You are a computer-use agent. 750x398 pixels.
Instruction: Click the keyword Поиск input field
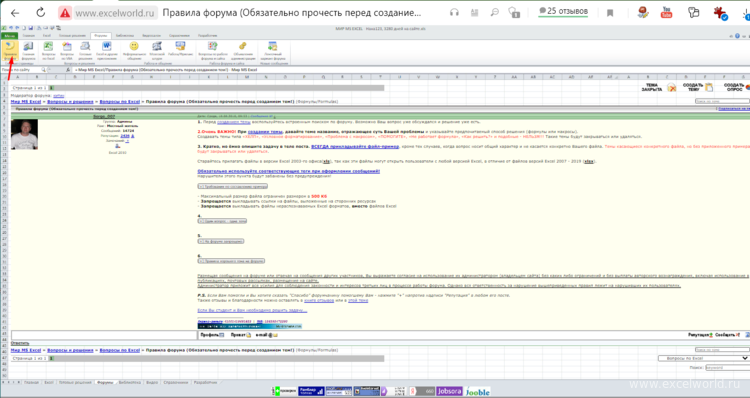[x=728, y=368]
